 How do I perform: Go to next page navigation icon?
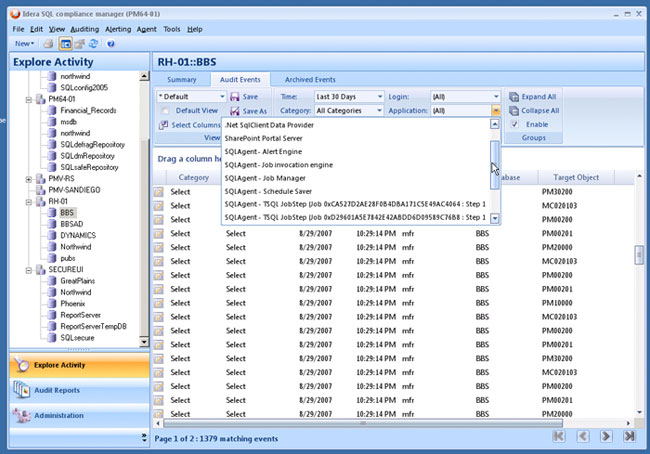(x=606, y=436)
